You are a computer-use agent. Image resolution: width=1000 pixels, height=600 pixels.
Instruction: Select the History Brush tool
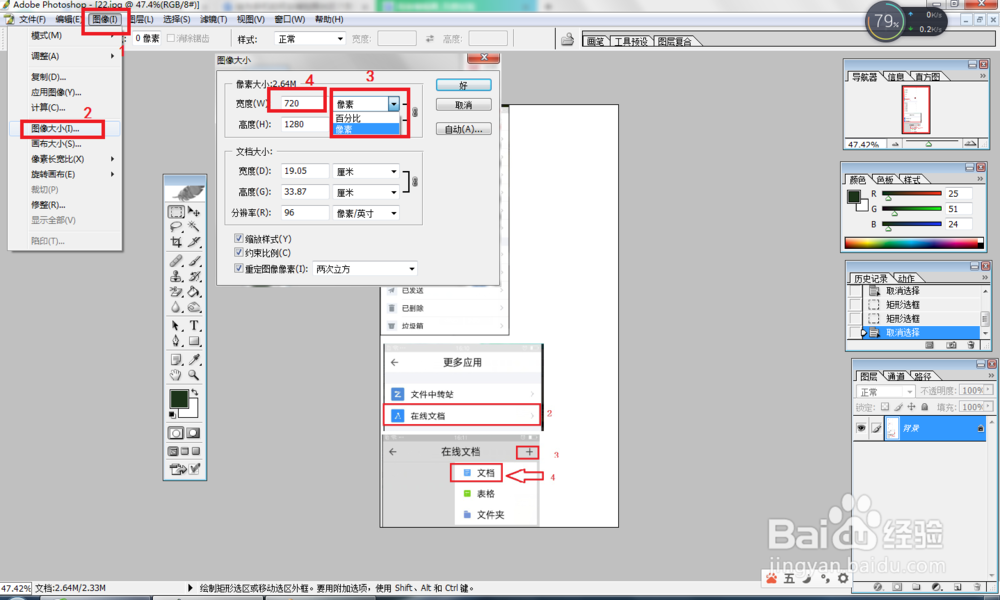(195, 276)
